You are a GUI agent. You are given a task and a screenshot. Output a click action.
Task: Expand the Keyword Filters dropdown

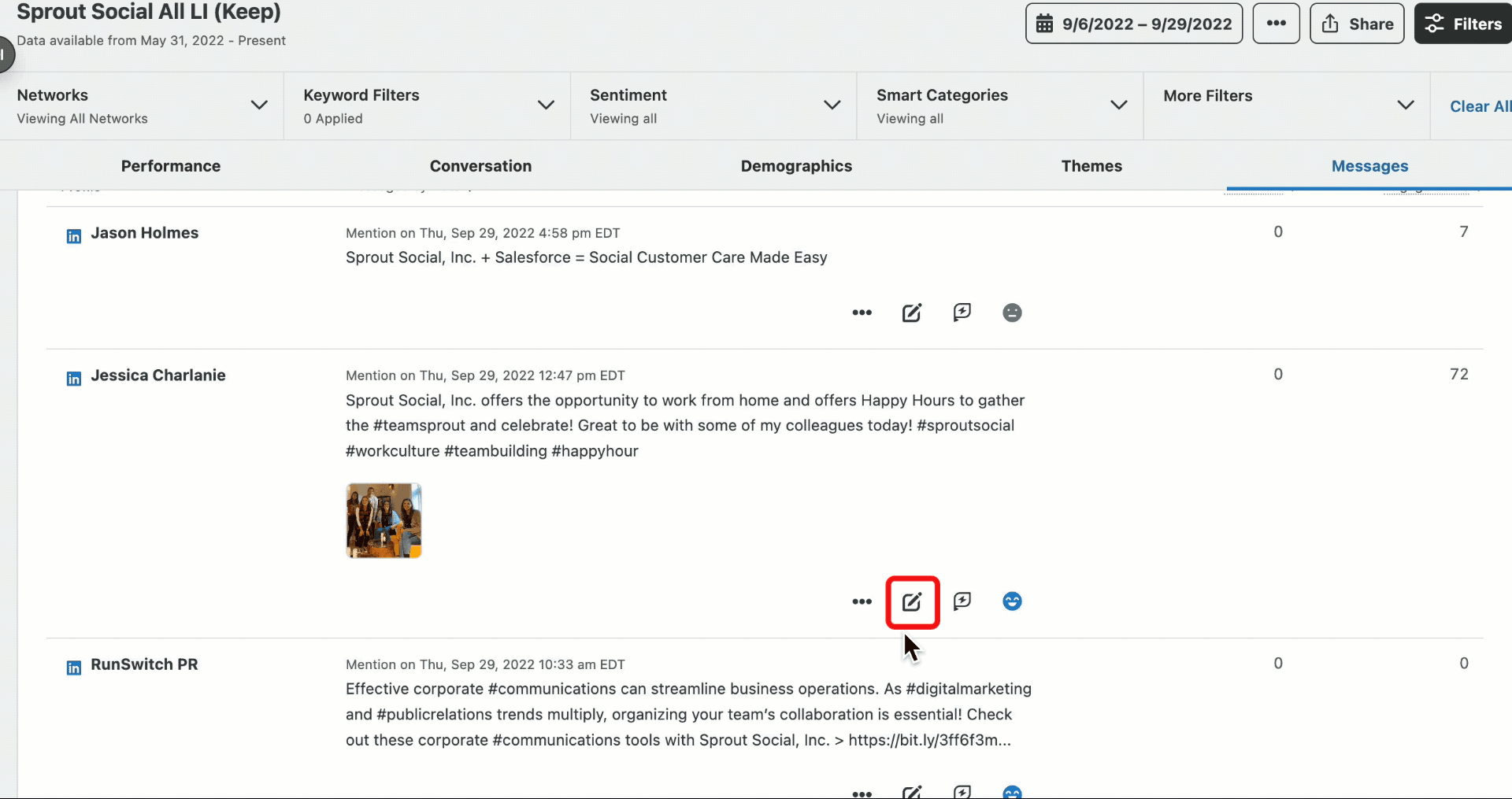(x=427, y=106)
